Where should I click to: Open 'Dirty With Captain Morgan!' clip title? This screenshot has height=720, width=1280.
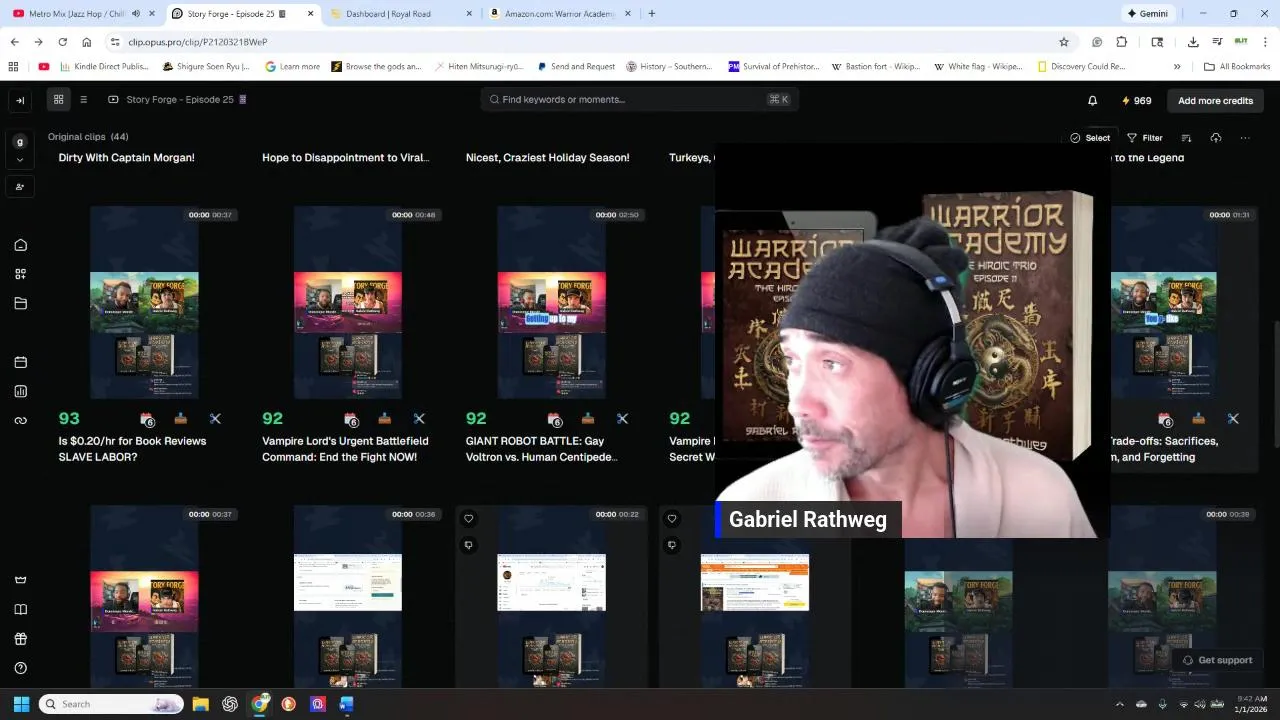click(x=126, y=158)
